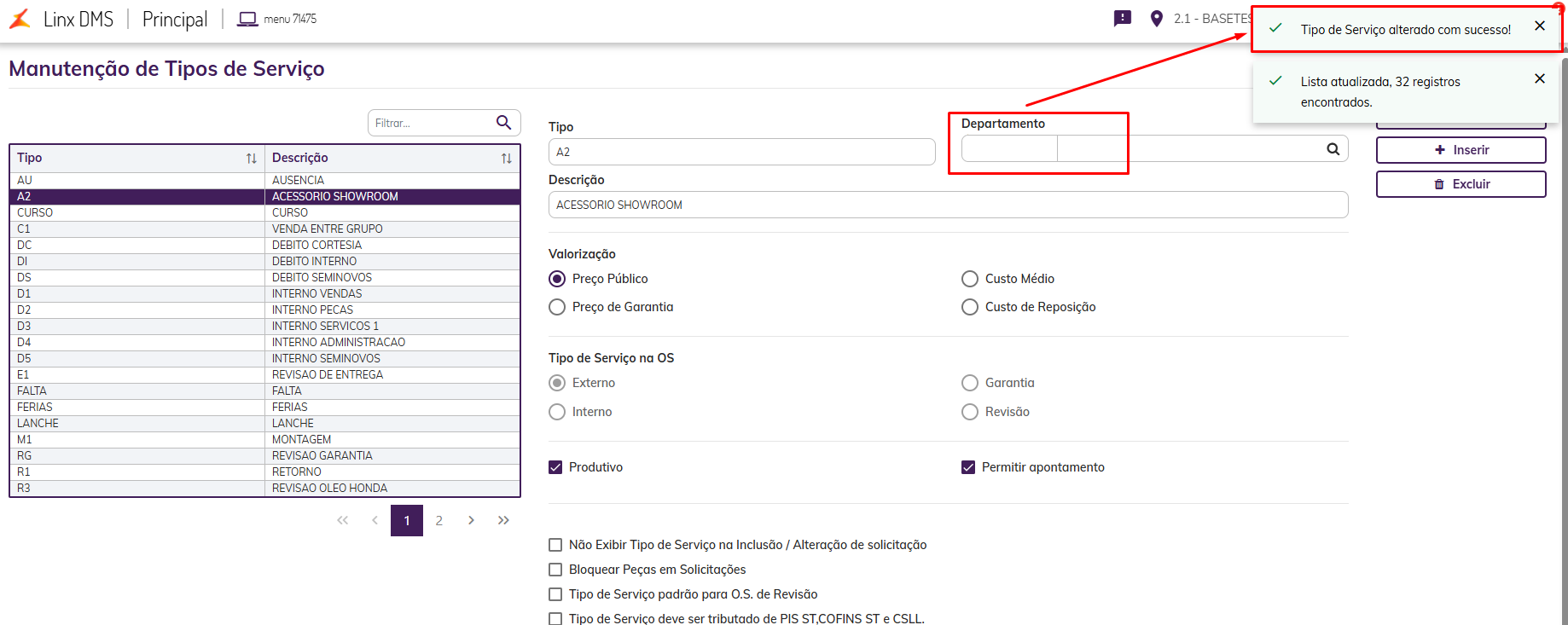Go to page 2 of the list

coord(438,520)
